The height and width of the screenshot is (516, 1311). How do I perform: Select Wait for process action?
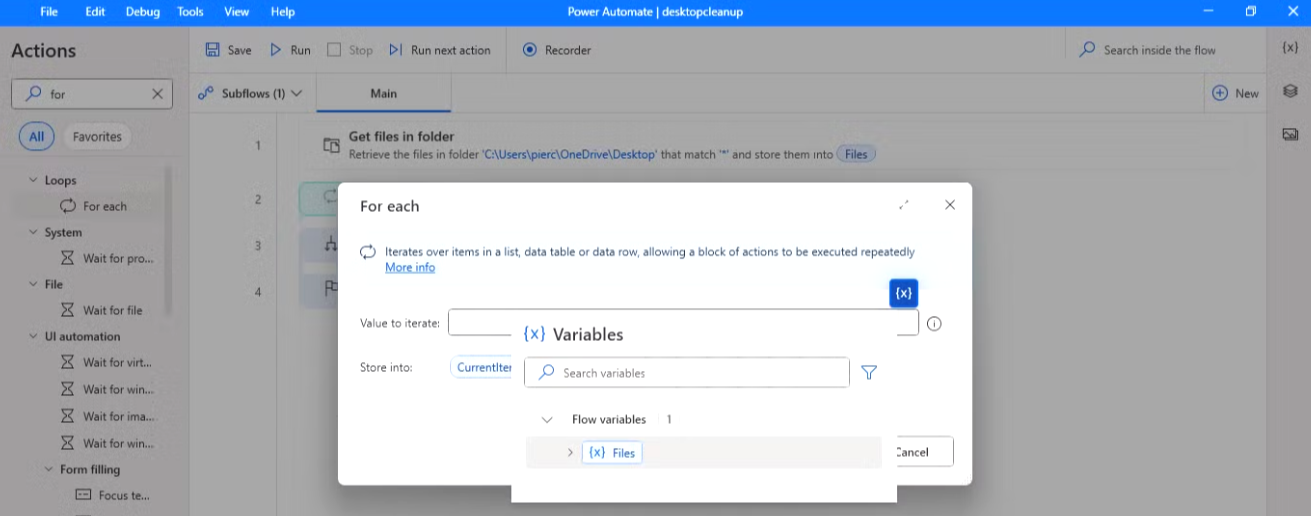point(107,258)
